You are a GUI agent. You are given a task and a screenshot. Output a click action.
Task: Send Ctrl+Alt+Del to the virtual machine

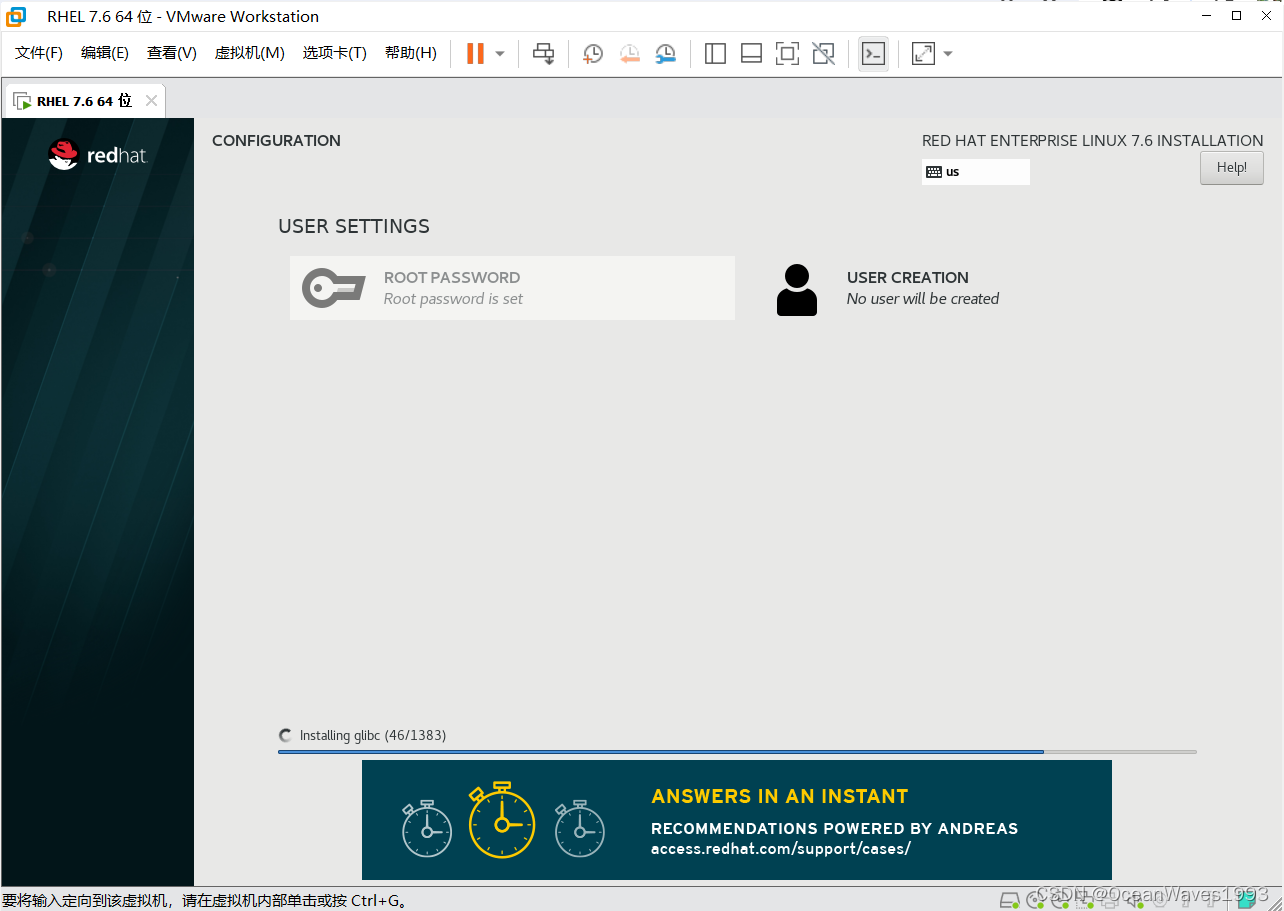tap(543, 54)
